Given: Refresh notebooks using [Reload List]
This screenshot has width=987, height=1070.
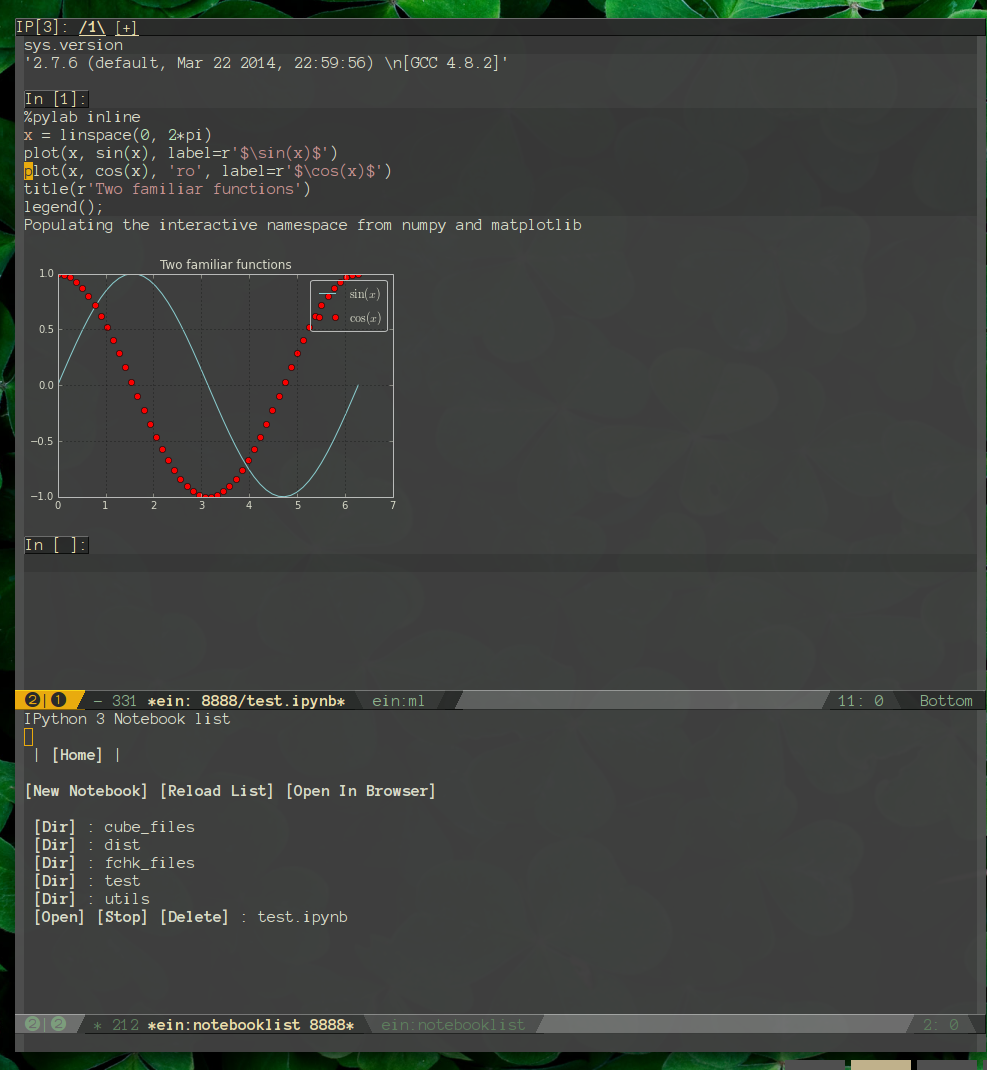Looking at the screenshot, I should [216, 791].
